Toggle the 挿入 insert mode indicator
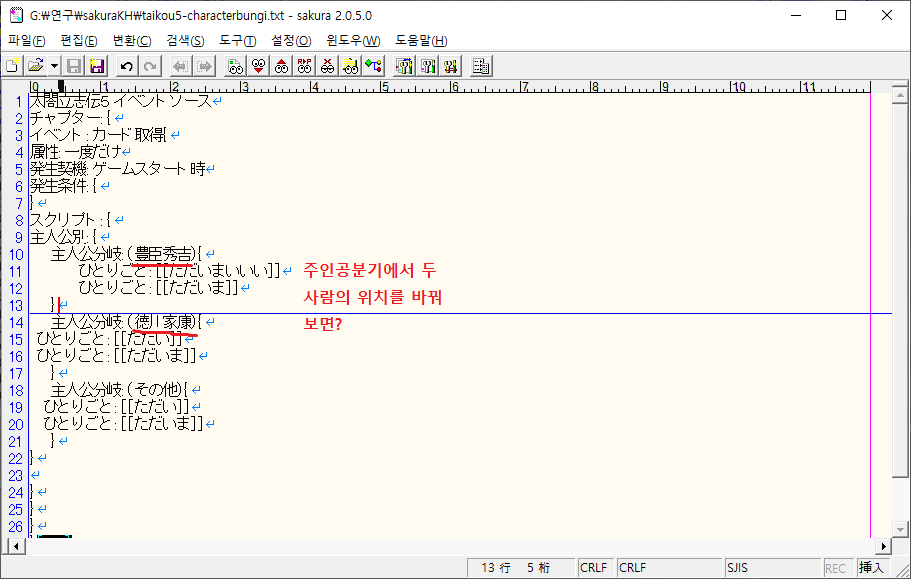This screenshot has width=911, height=579. coord(871,567)
